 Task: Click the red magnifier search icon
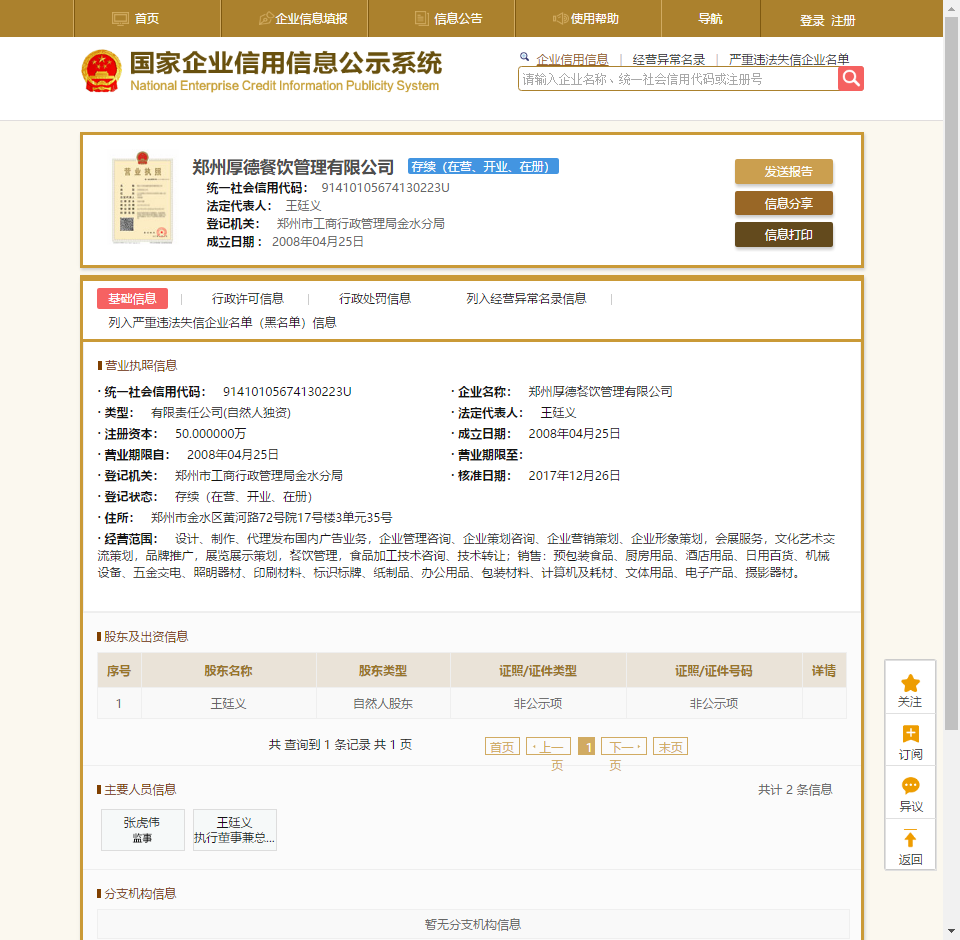(851, 78)
